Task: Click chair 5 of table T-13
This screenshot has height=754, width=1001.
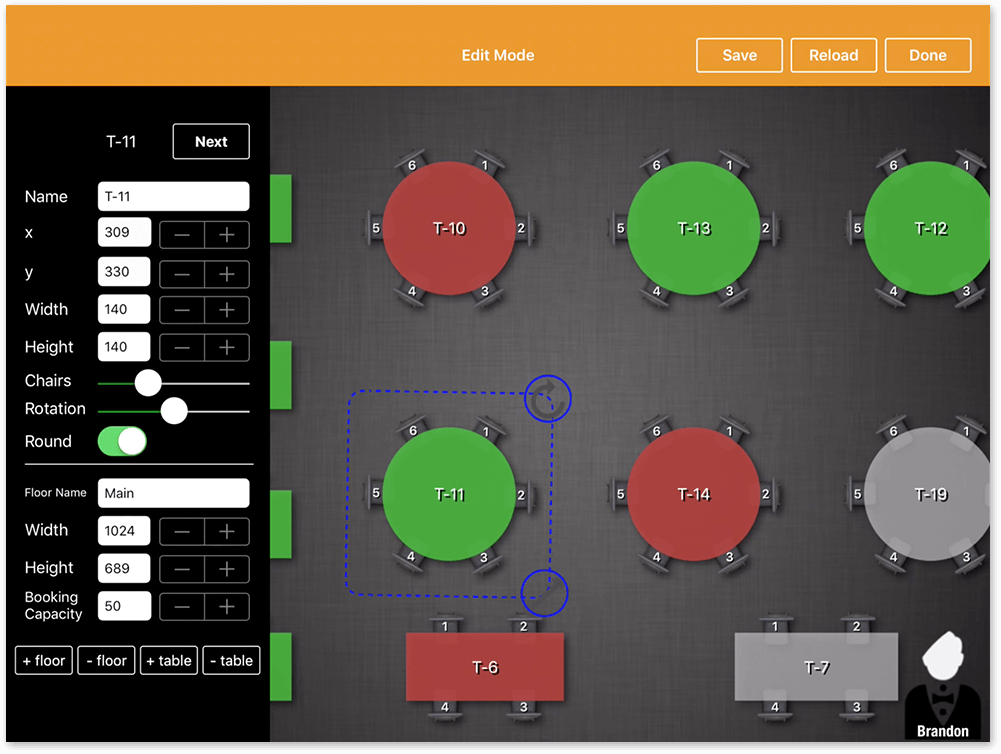Action: [619, 228]
